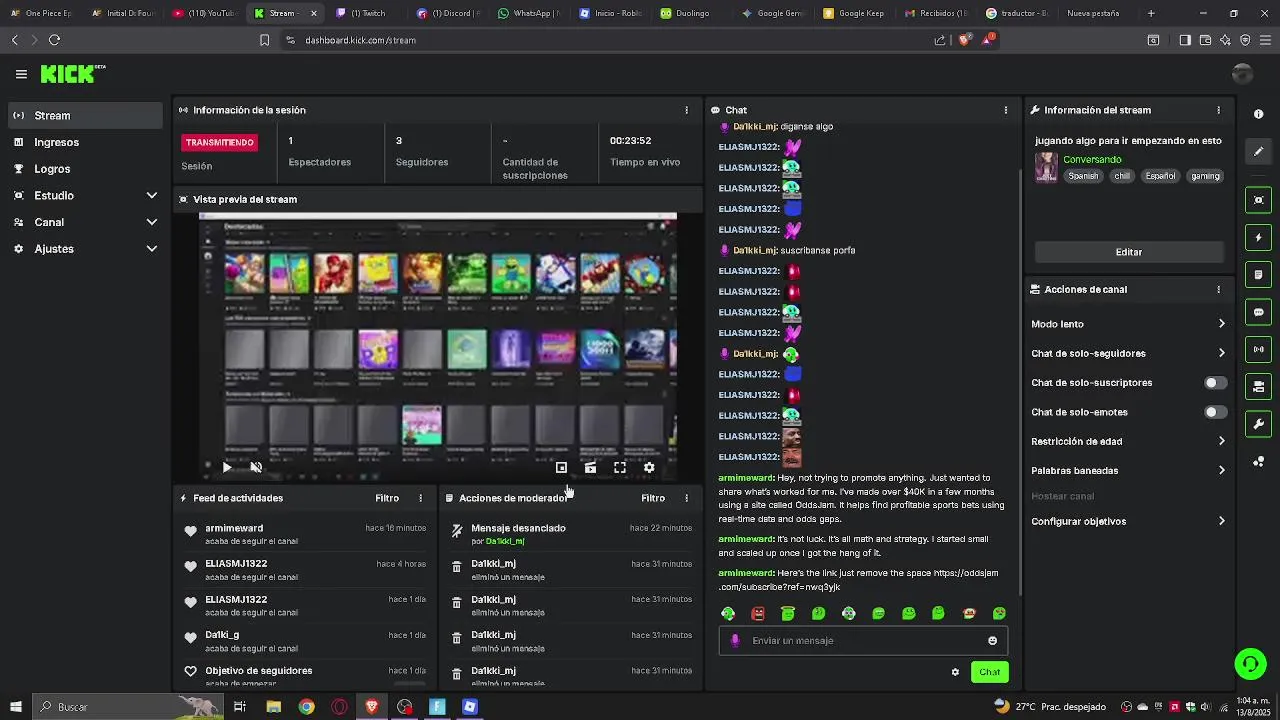Open Brave Shields icon in the address bar
This screenshot has width=1280, height=720.
(964, 40)
